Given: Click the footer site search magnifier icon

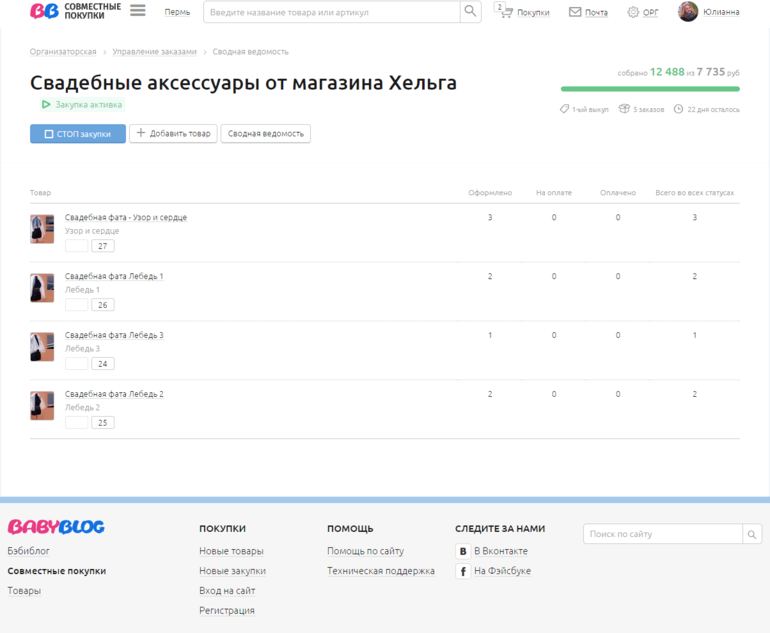Looking at the screenshot, I should click(753, 534).
